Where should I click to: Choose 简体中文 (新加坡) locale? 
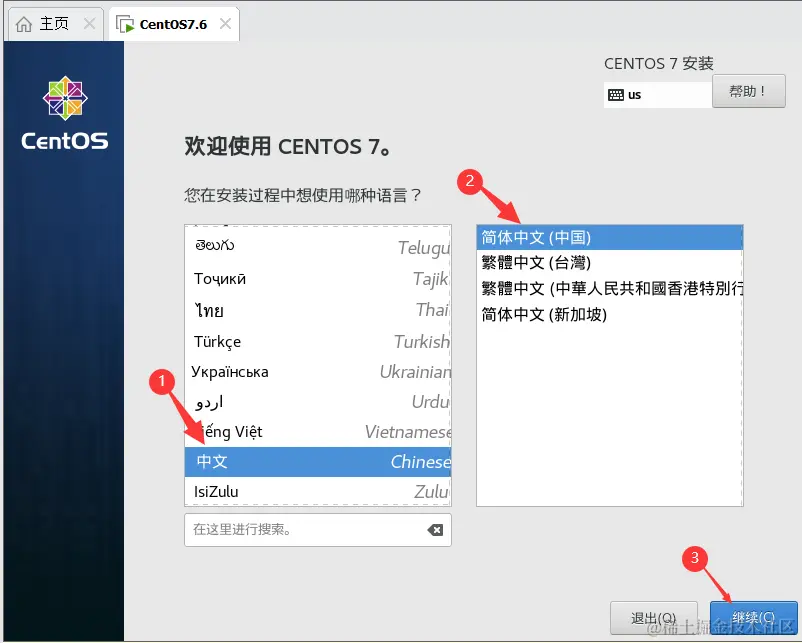[610, 314]
